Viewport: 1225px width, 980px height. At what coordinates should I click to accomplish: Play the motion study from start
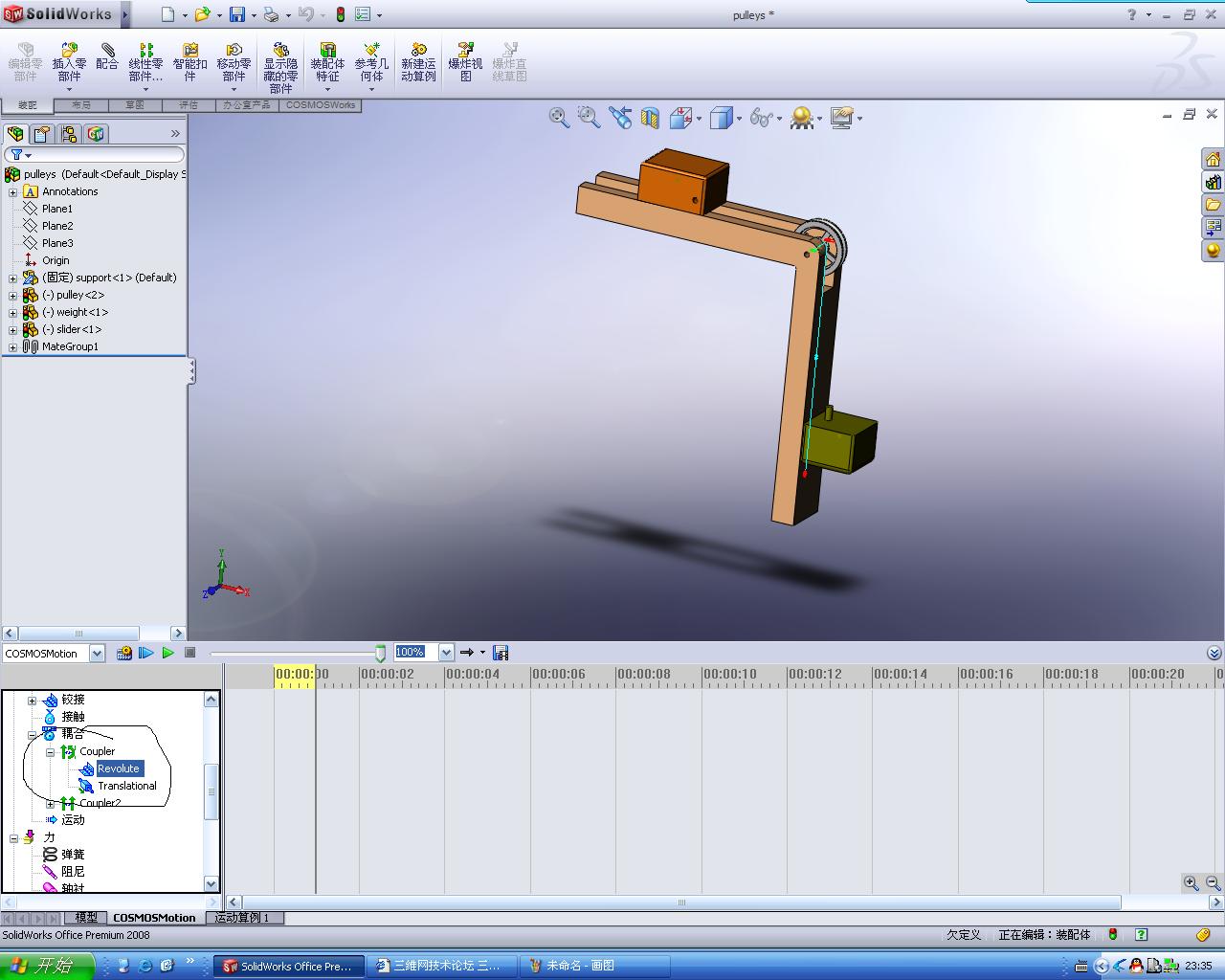point(146,653)
